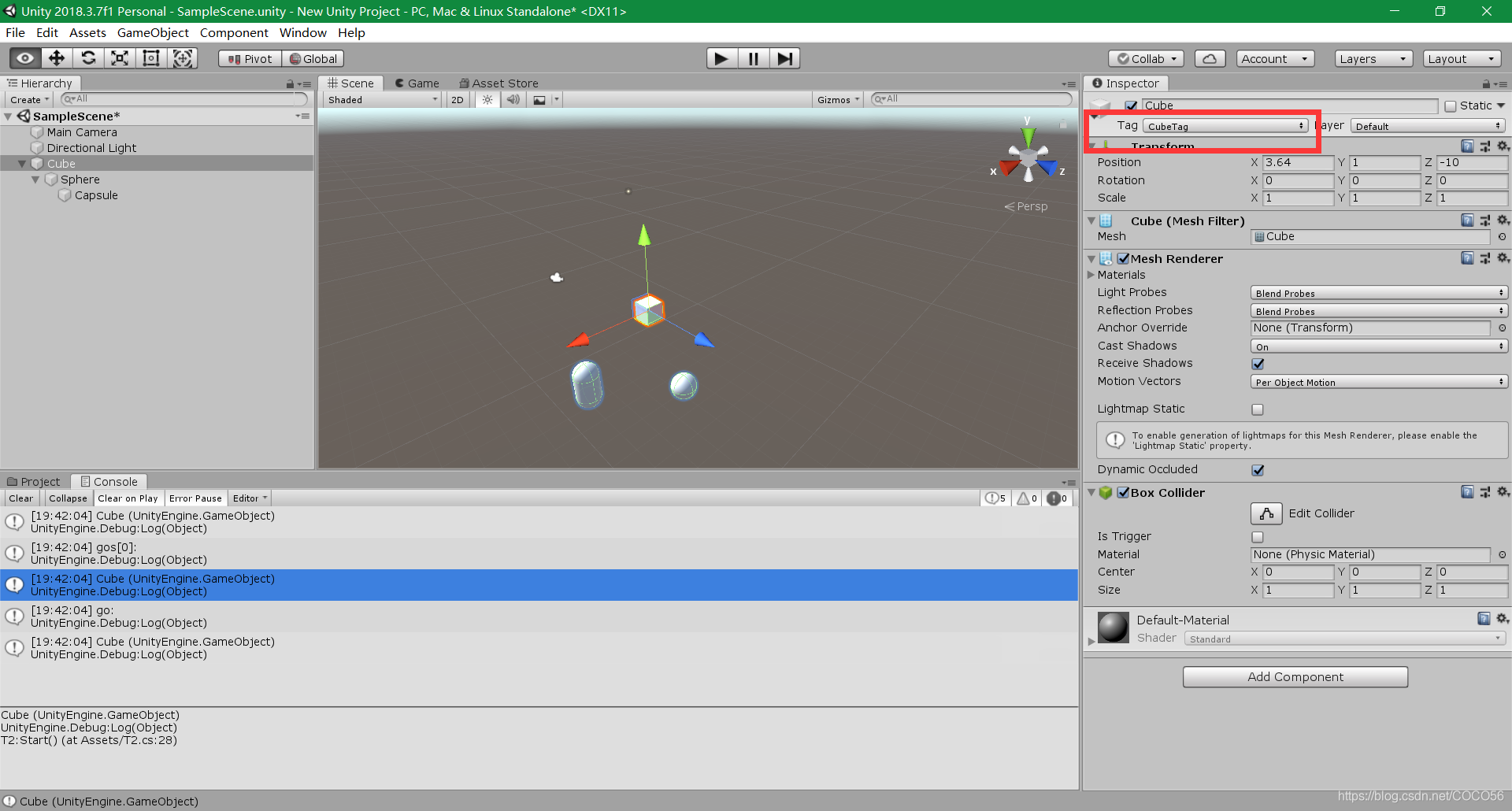This screenshot has height=811, width=1512.
Task: Select the Rotate tool
Action: pyautogui.click(x=88, y=58)
